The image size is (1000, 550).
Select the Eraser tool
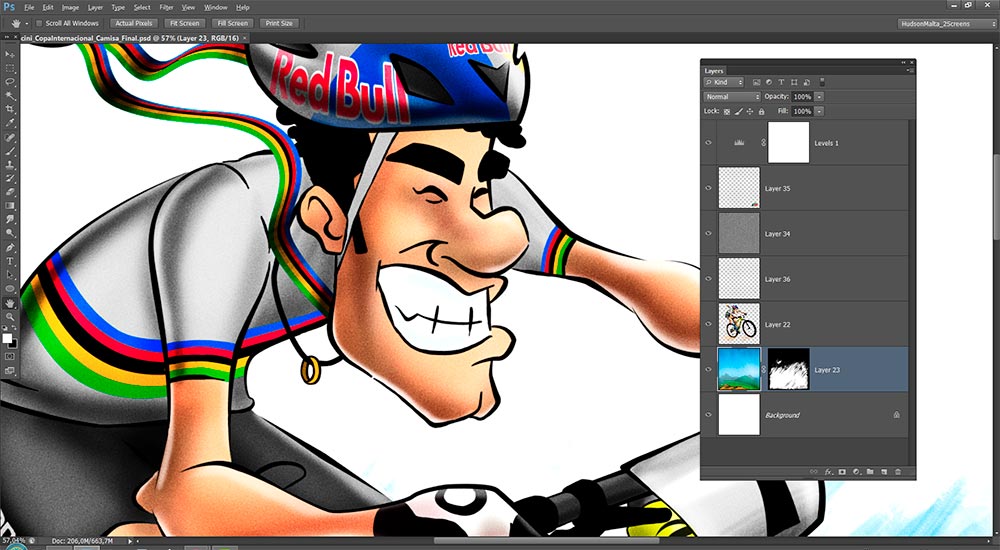tap(10, 193)
